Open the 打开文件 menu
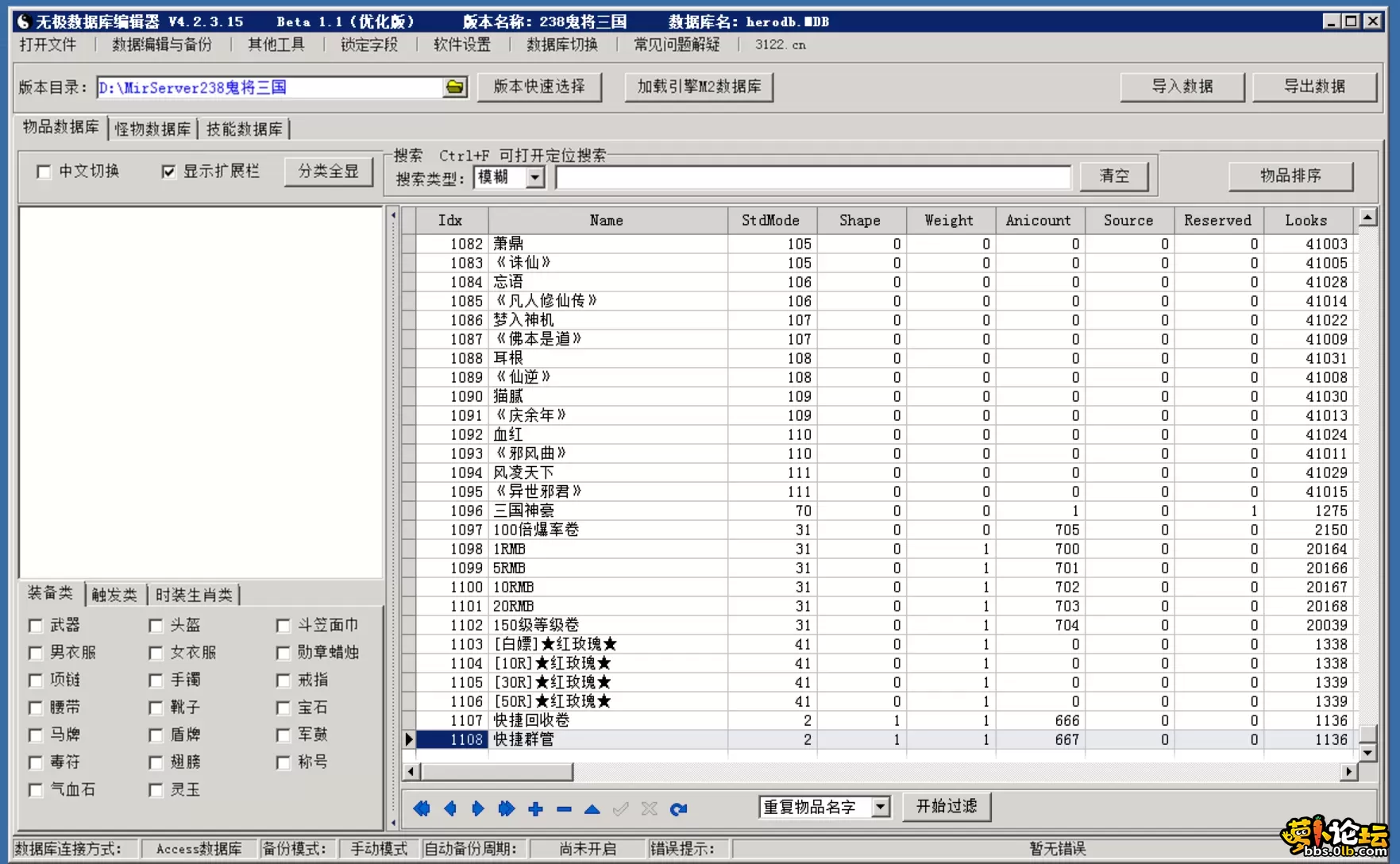This screenshot has height=864, width=1400. coord(48,44)
